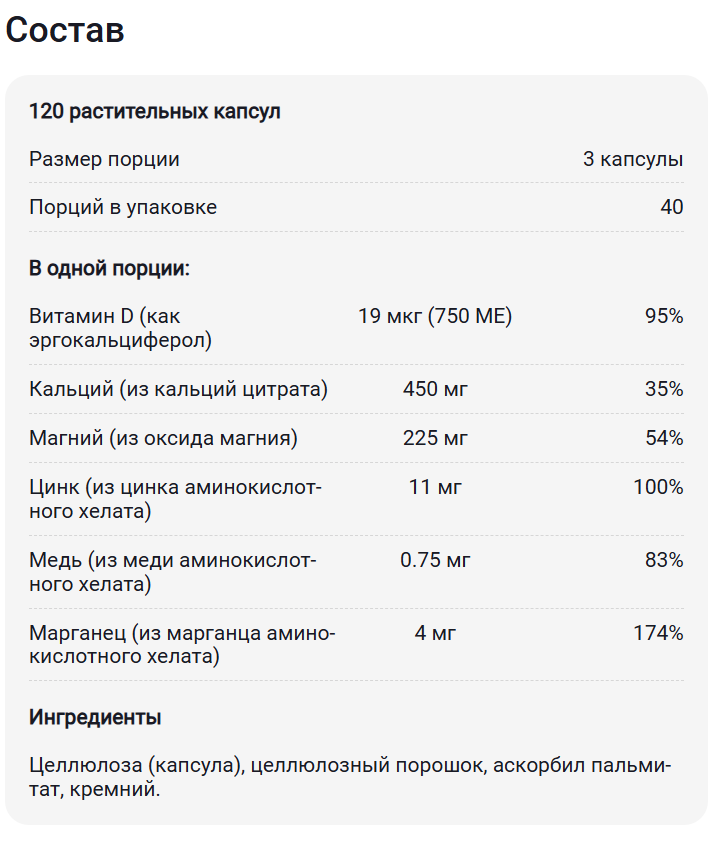Image resolution: width=720 pixels, height=868 pixels.
Task: Select the "450 мг" calcium amount
Action: (x=434, y=389)
